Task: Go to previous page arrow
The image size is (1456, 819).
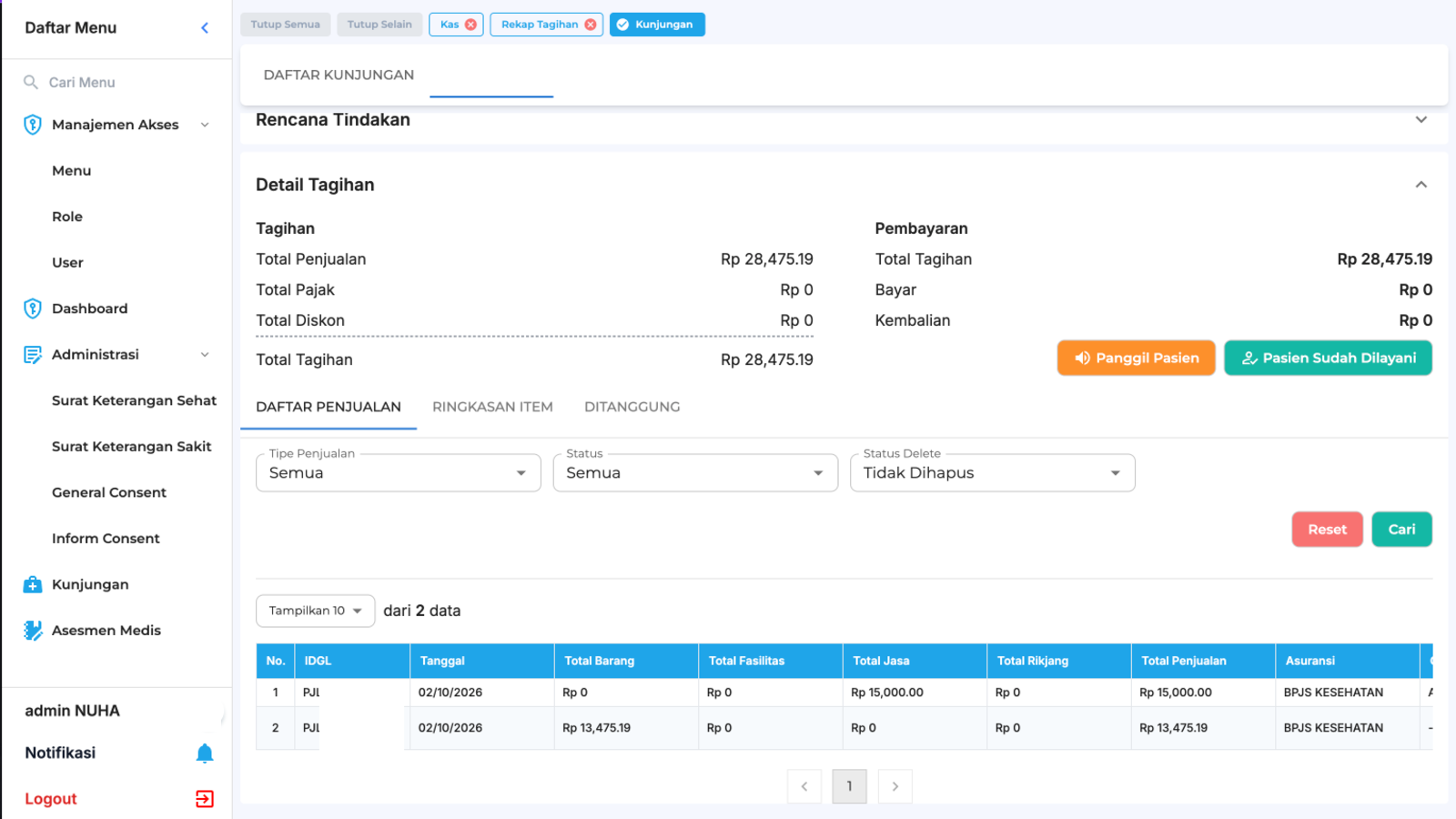Action: click(x=804, y=786)
